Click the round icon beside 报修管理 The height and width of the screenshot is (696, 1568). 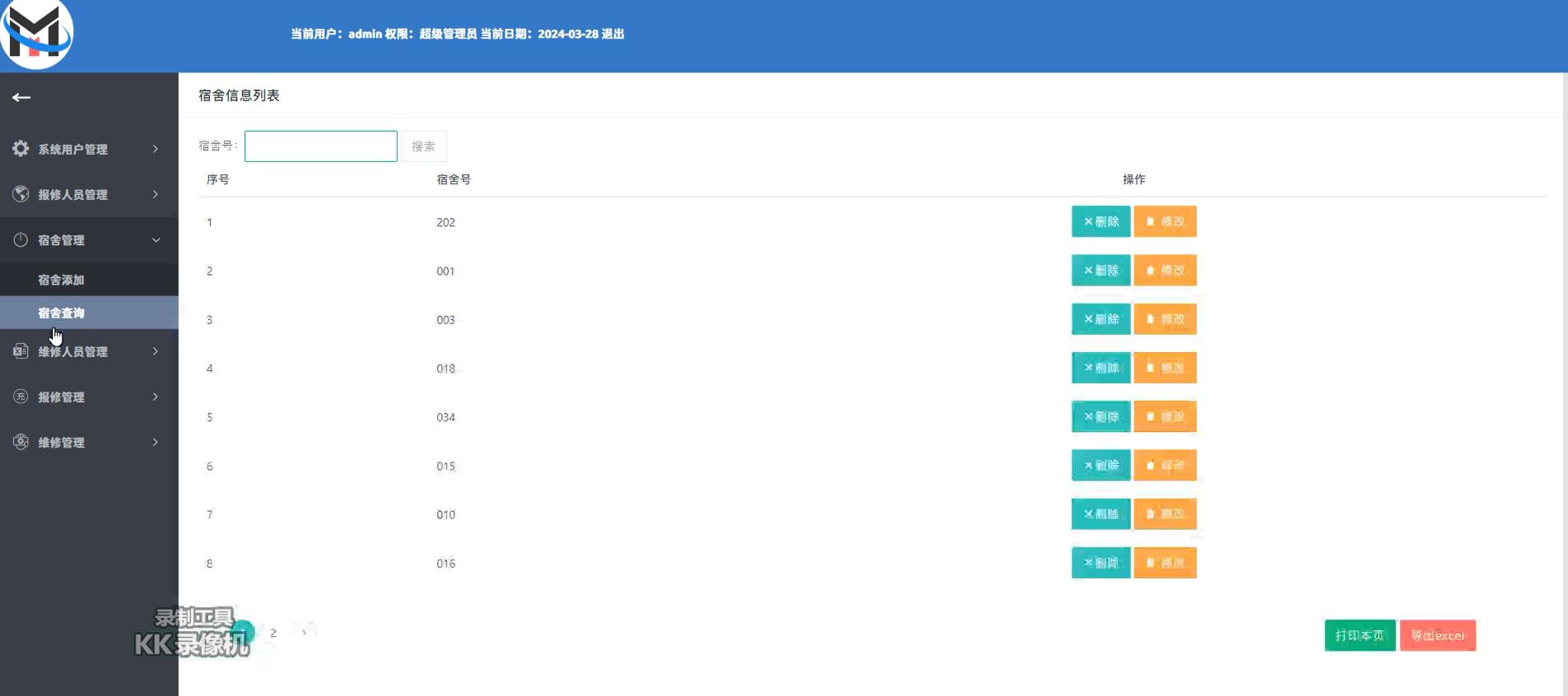(x=21, y=397)
